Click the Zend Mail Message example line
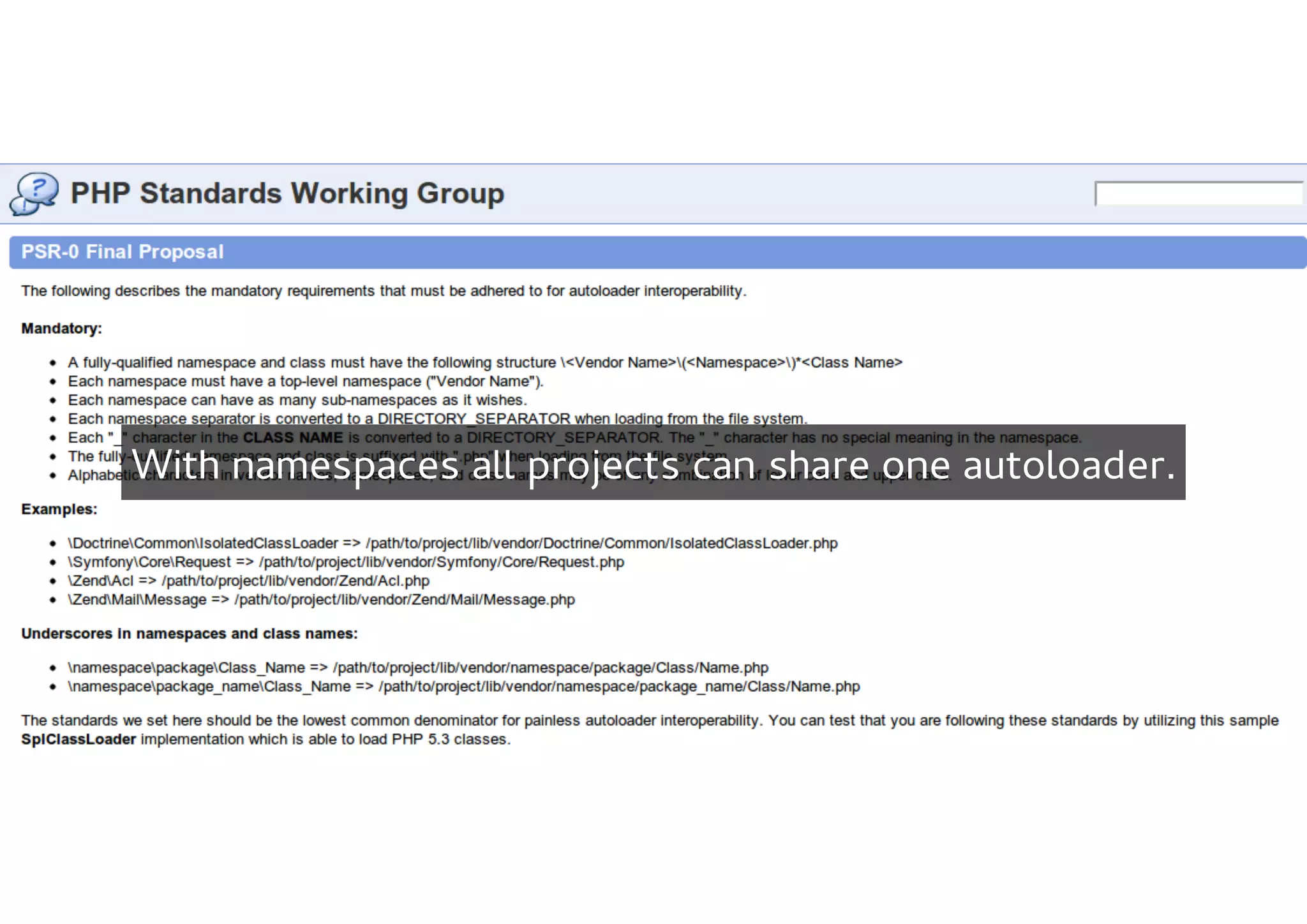 (x=321, y=600)
